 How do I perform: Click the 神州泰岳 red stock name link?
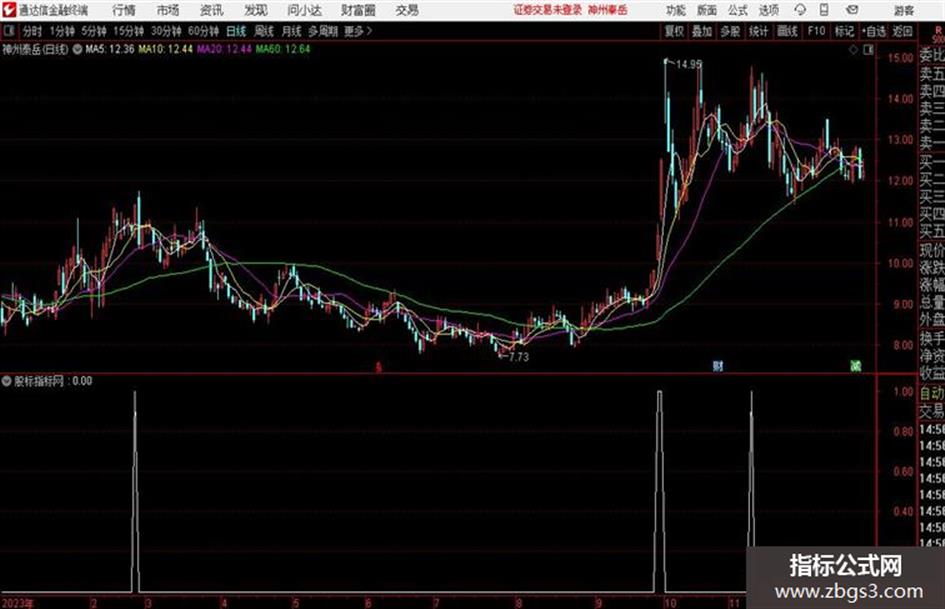point(608,10)
